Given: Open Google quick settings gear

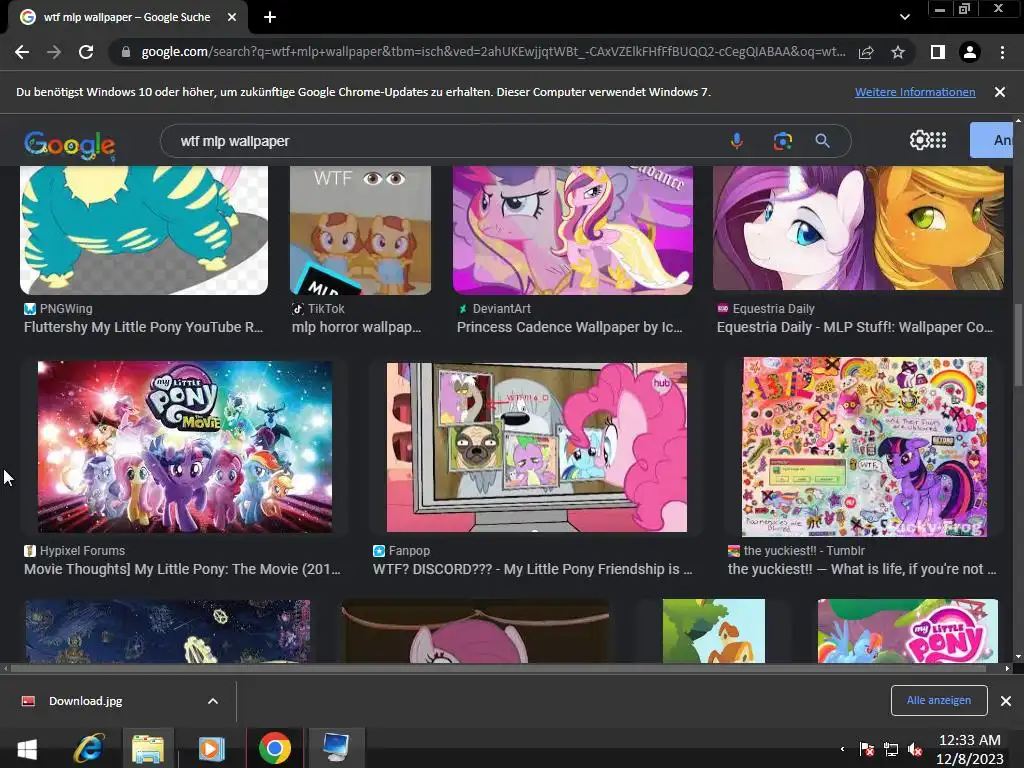Looking at the screenshot, I should [919, 140].
